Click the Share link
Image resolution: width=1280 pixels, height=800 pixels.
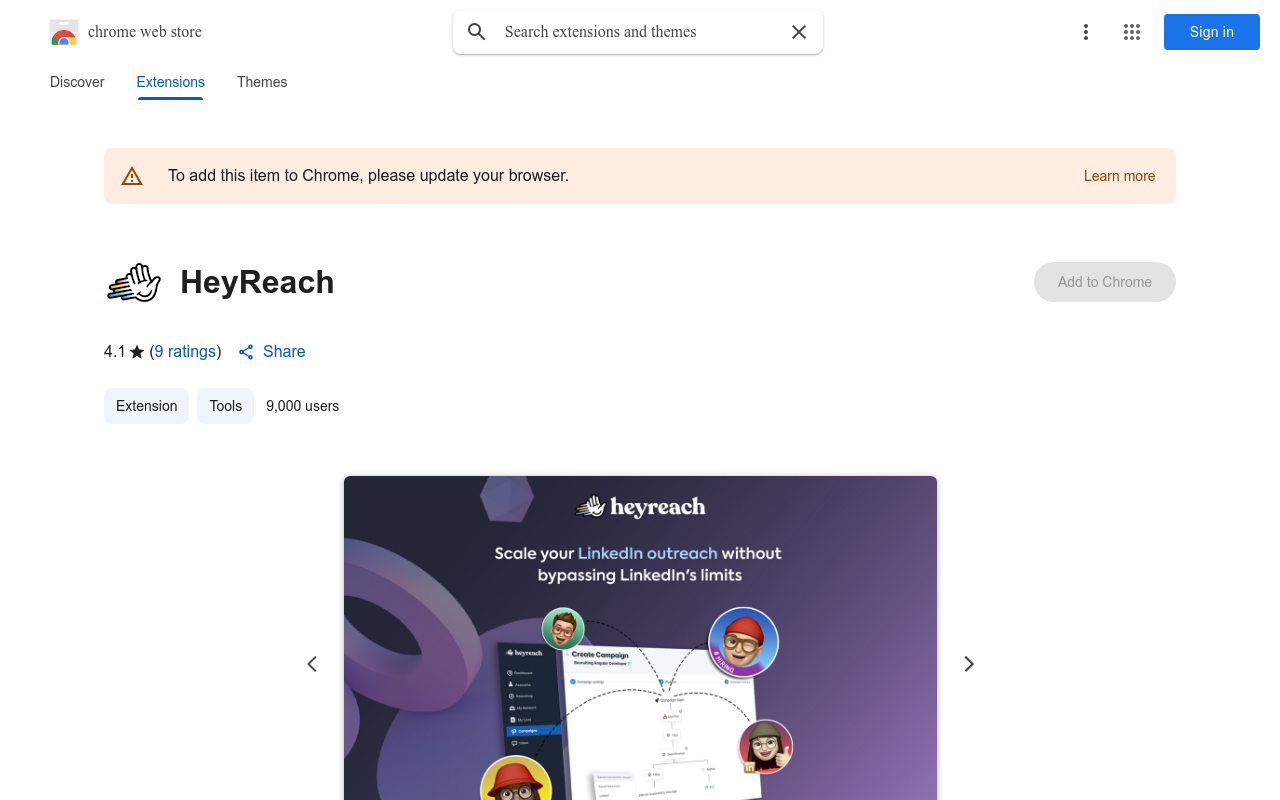(x=284, y=352)
